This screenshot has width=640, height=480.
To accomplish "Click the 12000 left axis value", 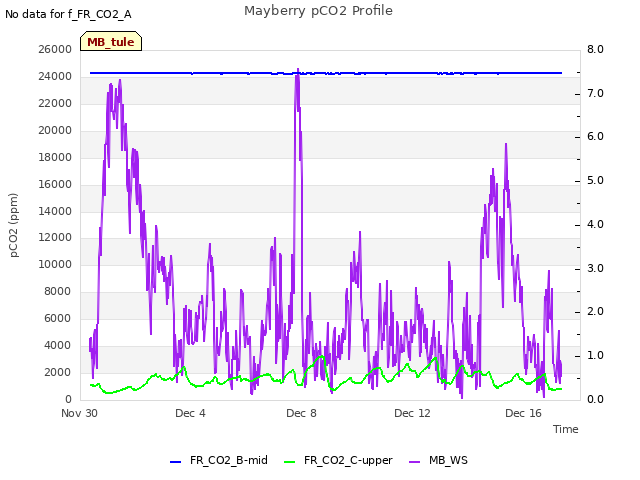I will tap(55, 238).
